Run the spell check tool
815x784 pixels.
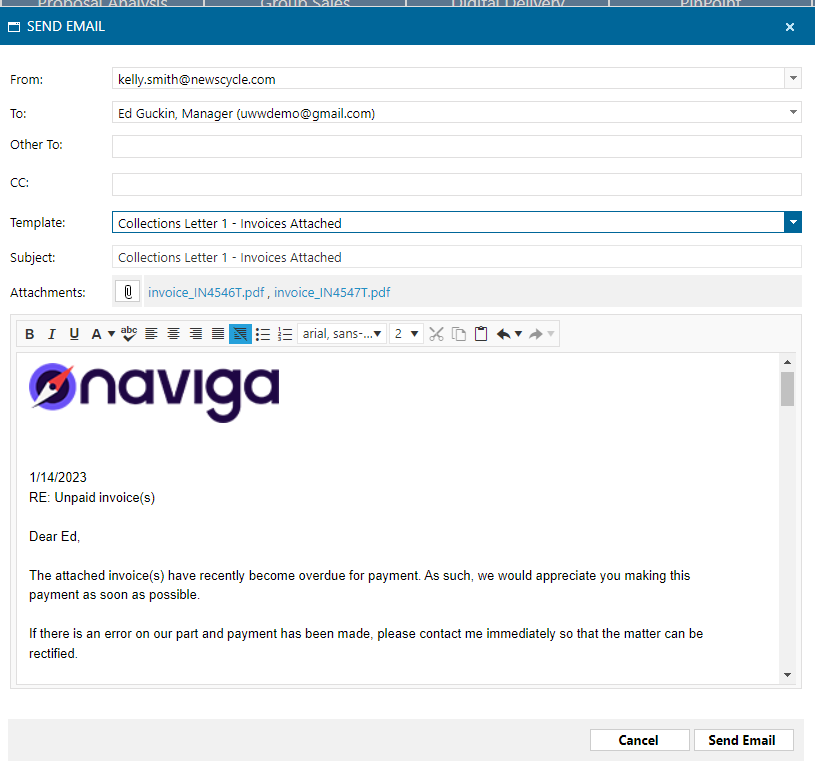129,334
